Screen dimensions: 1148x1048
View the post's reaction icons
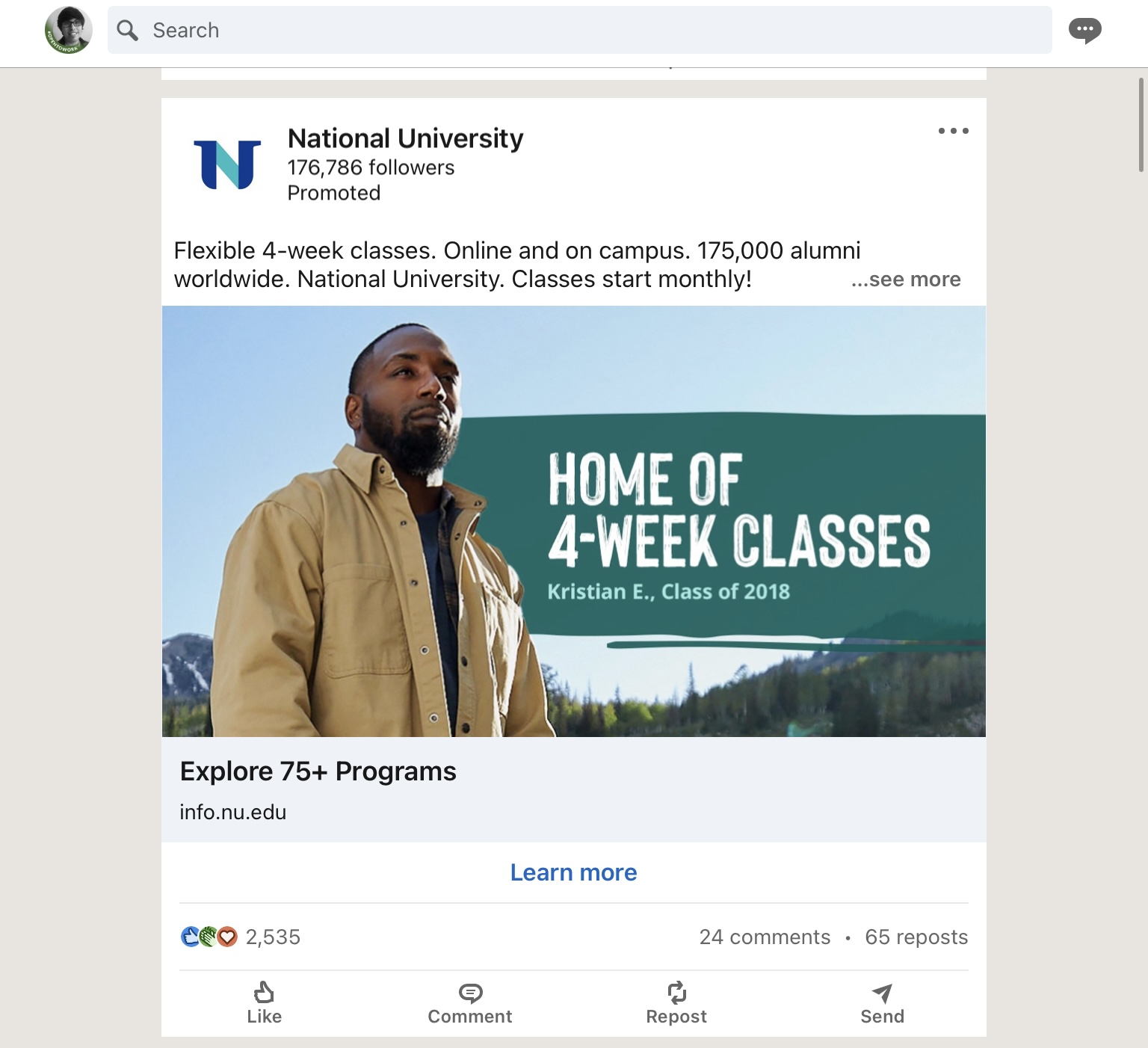click(209, 937)
